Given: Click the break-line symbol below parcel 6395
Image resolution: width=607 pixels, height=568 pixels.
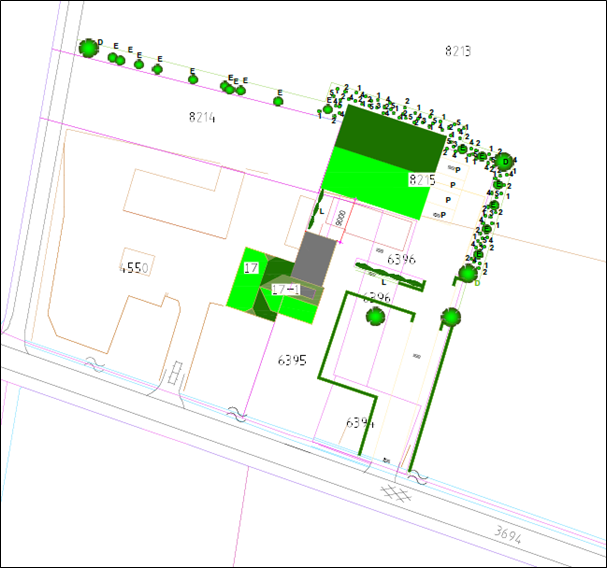Looking at the screenshot, I should tap(237, 414).
